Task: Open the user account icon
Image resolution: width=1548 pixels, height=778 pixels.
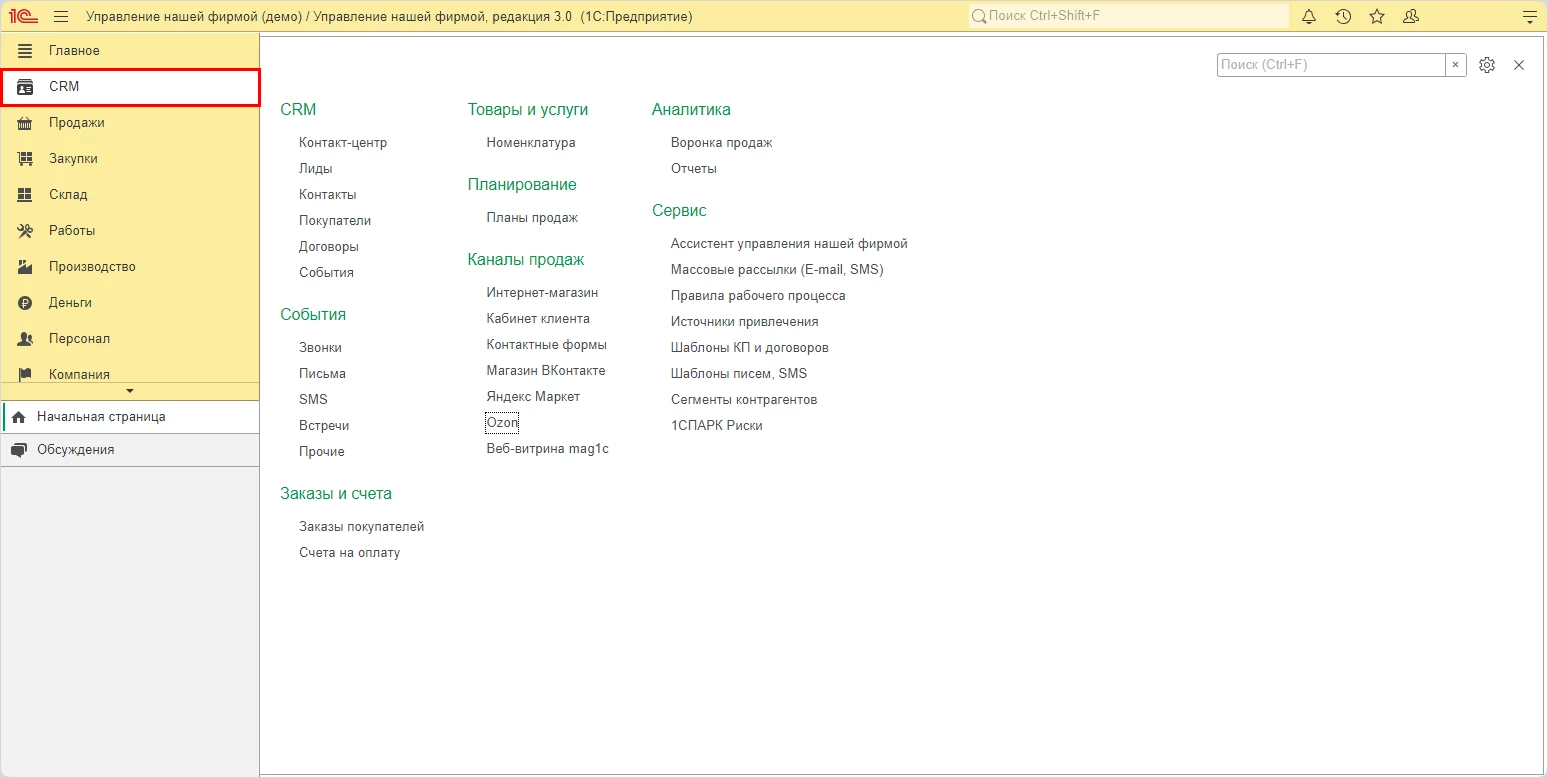Action: (x=1411, y=16)
